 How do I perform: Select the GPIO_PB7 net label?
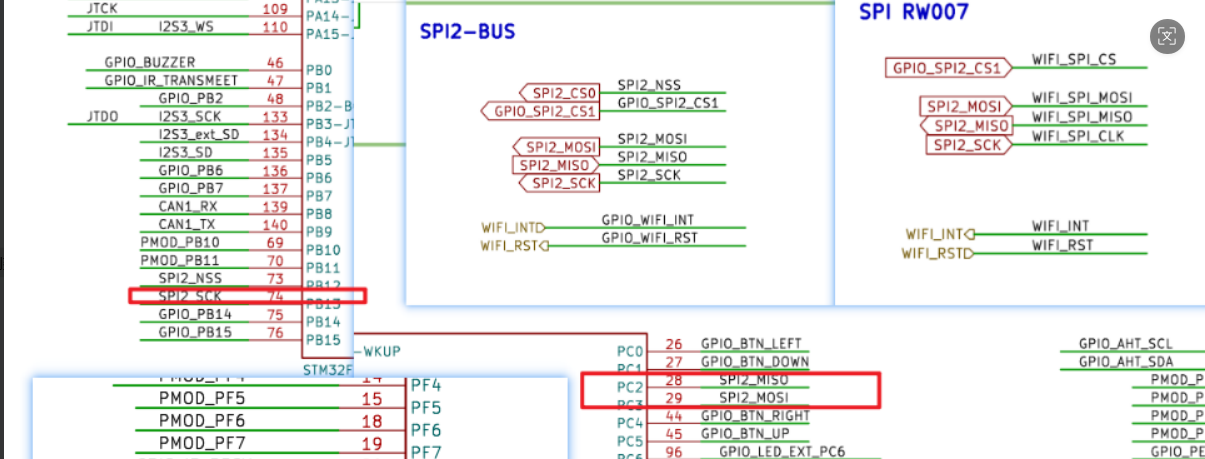pos(190,188)
